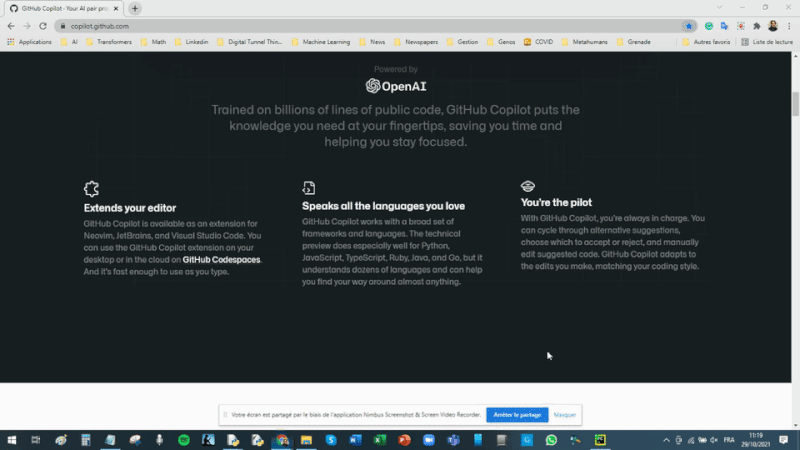The width and height of the screenshot is (800, 450).
Task: Click the code file icon above Speaks all languages
Action: pos(309,188)
